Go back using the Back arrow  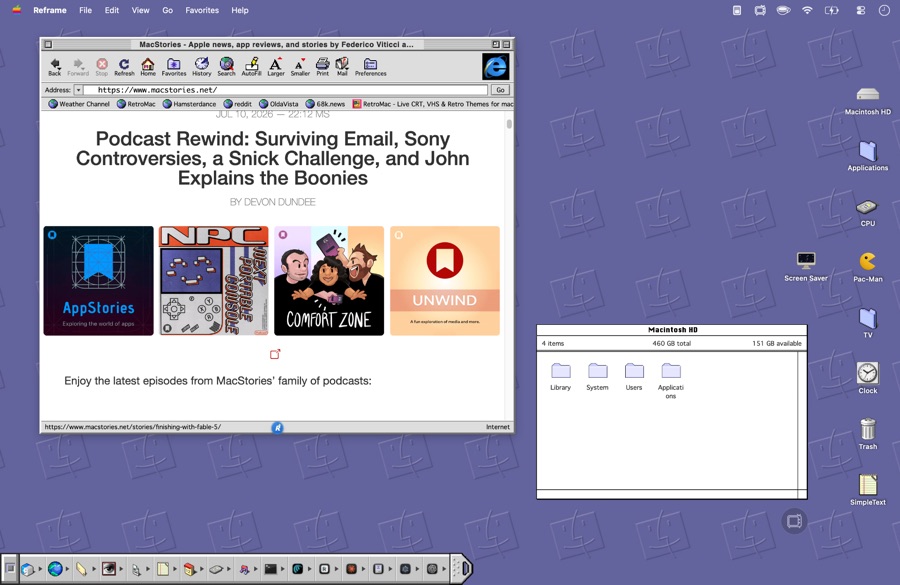(55, 67)
